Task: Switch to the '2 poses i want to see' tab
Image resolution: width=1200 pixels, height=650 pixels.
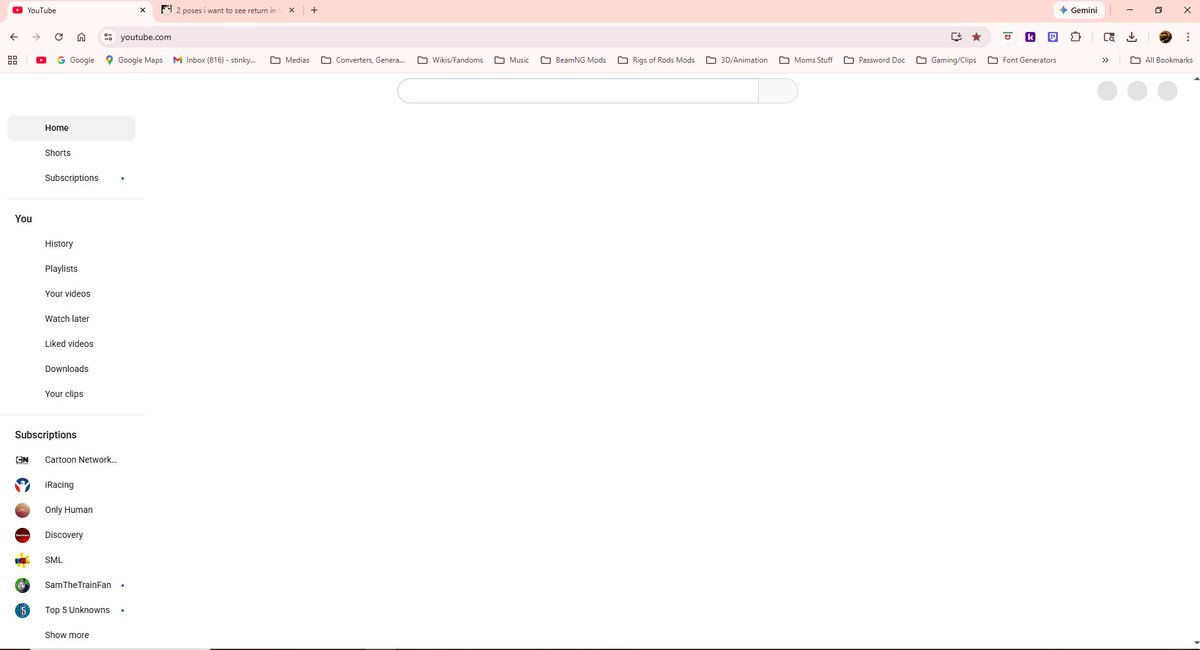Action: 228,10
